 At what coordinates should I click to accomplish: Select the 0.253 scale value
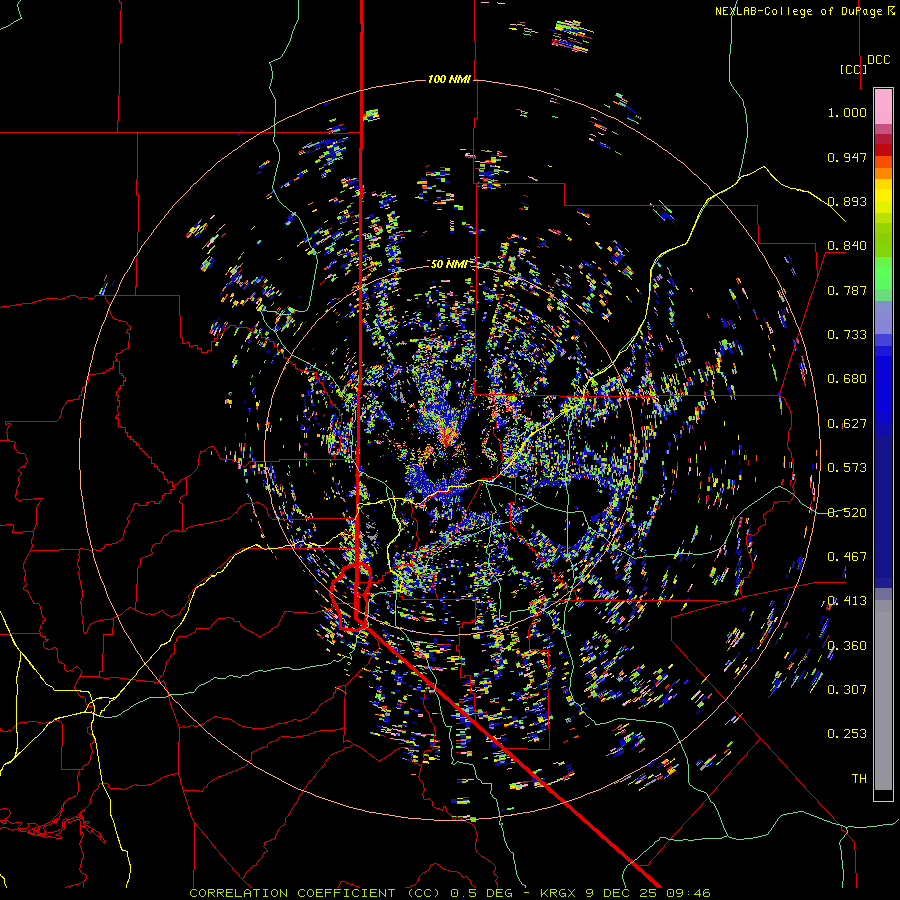tap(847, 734)
